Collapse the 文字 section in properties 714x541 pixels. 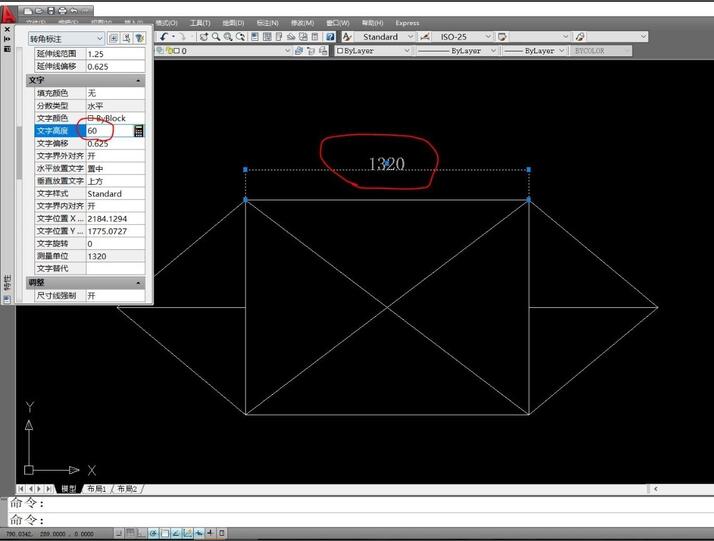(x=138, y=81)
